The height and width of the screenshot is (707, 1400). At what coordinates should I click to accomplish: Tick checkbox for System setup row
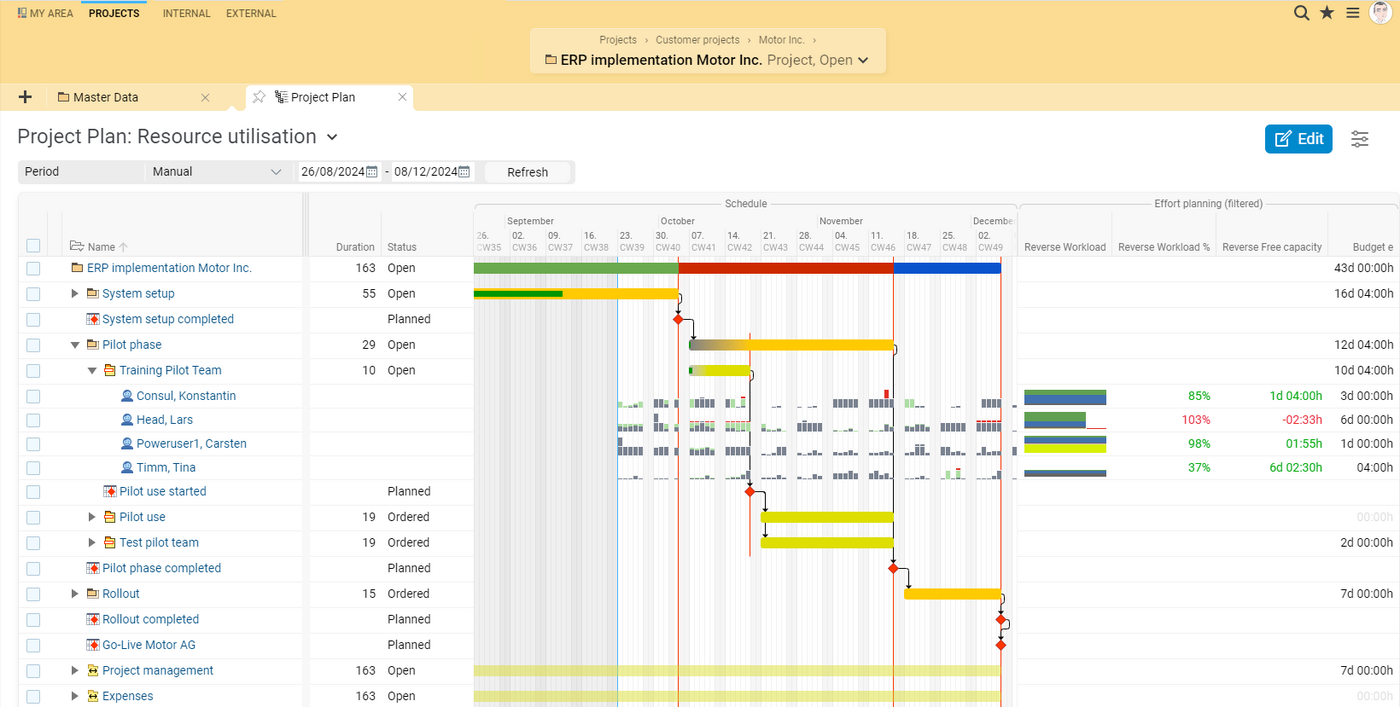(x=34, y=294)
